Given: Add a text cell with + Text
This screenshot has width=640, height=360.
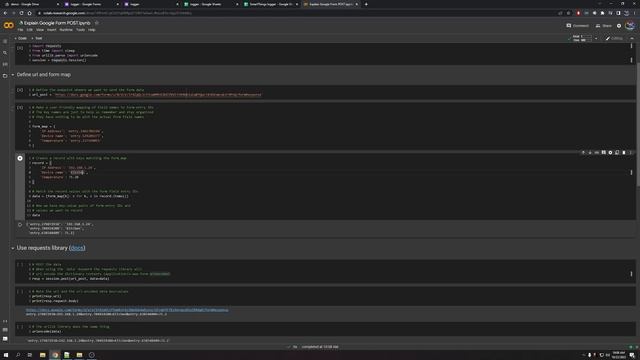Looking at the screenshot, I should tap(37, 38).
